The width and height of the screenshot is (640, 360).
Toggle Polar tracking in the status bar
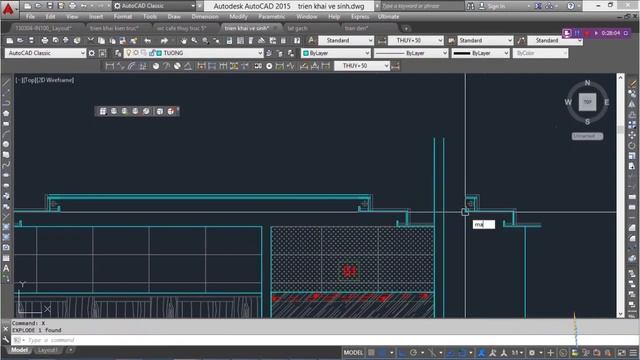[x=413, y=353]
